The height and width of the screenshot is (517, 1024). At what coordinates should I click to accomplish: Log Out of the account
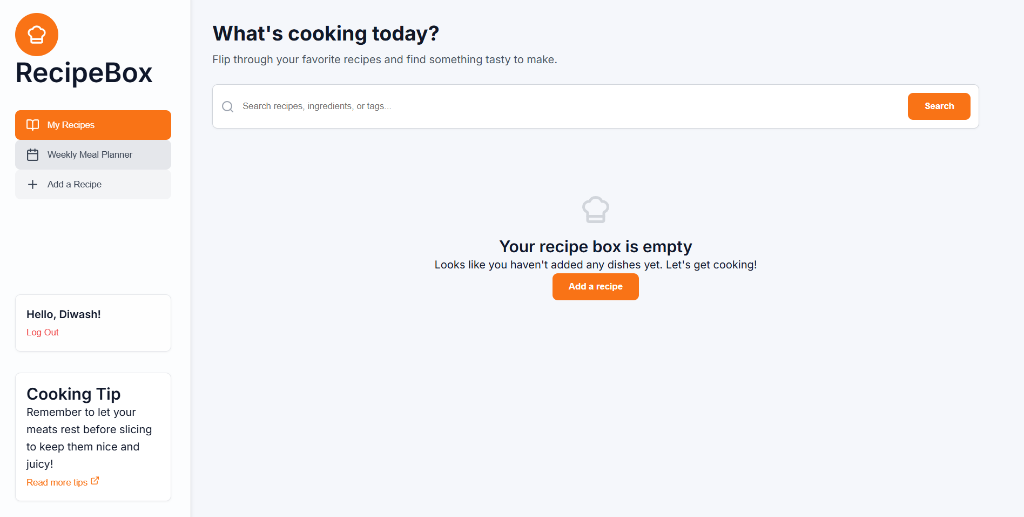[x=43, y=332]
